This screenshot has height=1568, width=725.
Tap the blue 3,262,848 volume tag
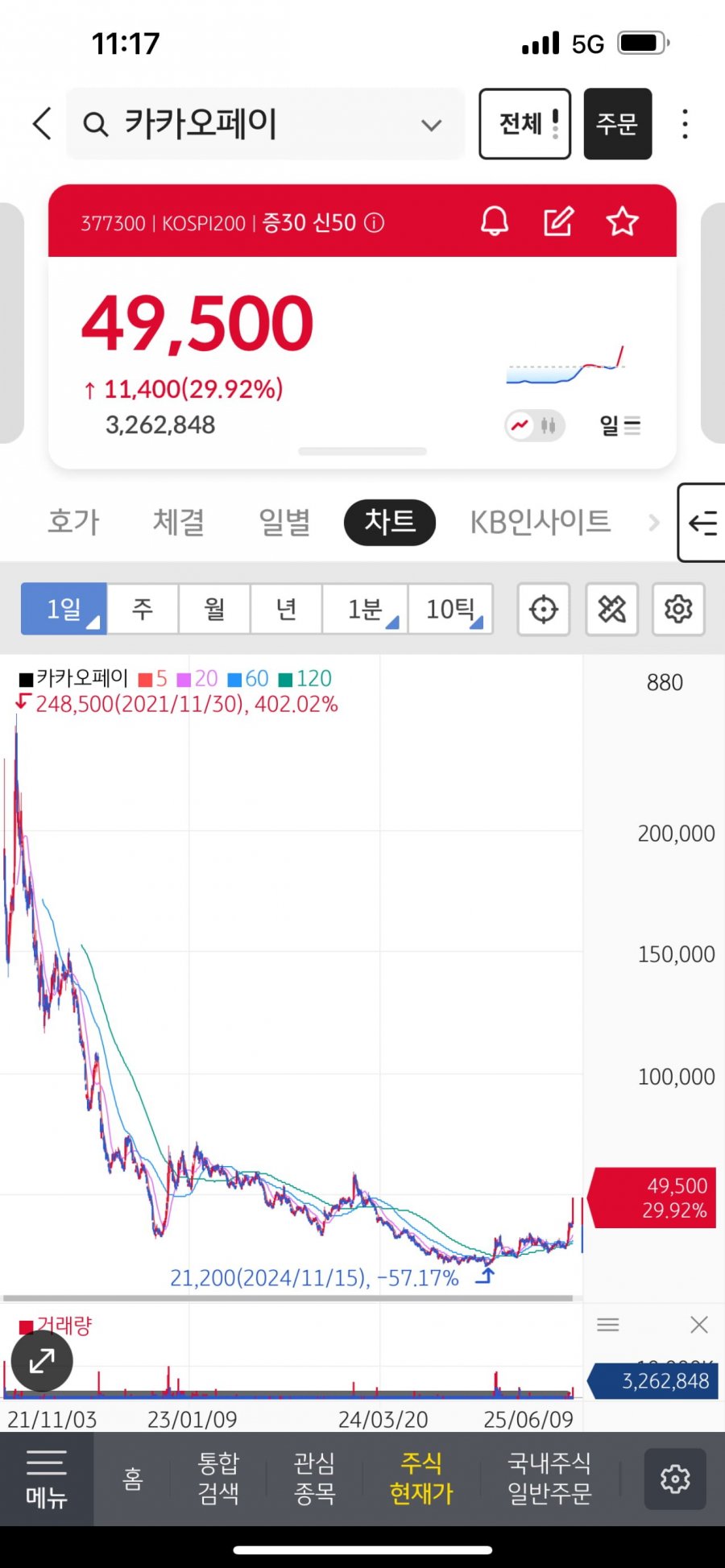click(653, 1381)
